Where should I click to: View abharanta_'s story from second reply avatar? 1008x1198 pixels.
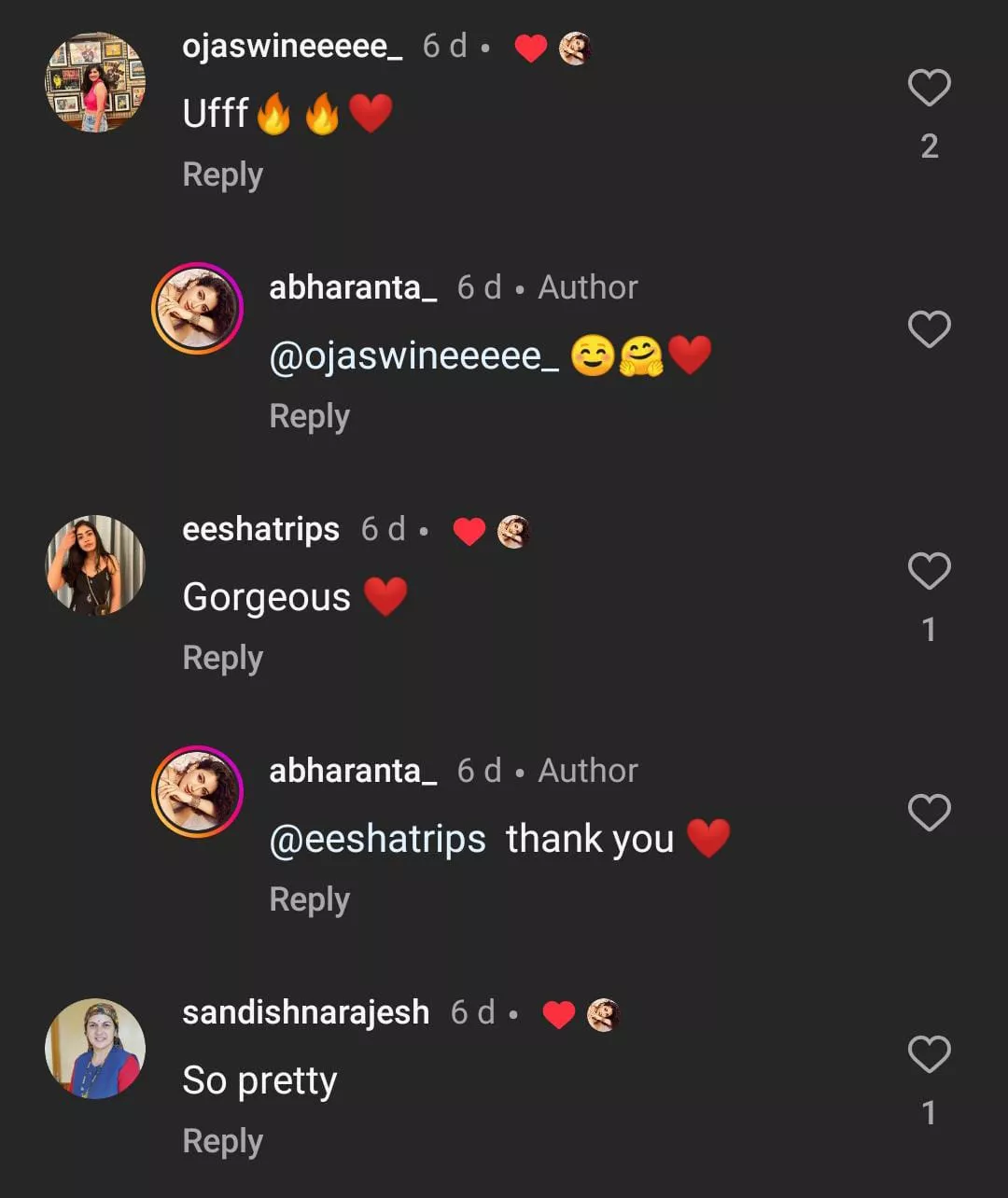click(197, 792)
